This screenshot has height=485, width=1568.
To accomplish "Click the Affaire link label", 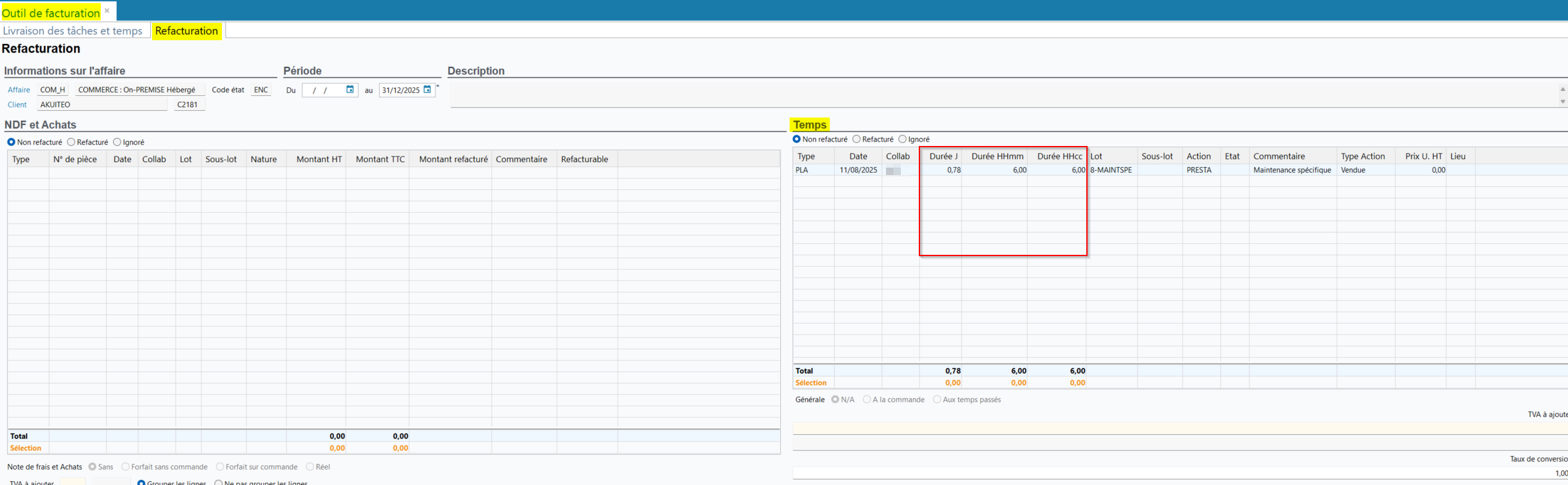I will point(19,90).
